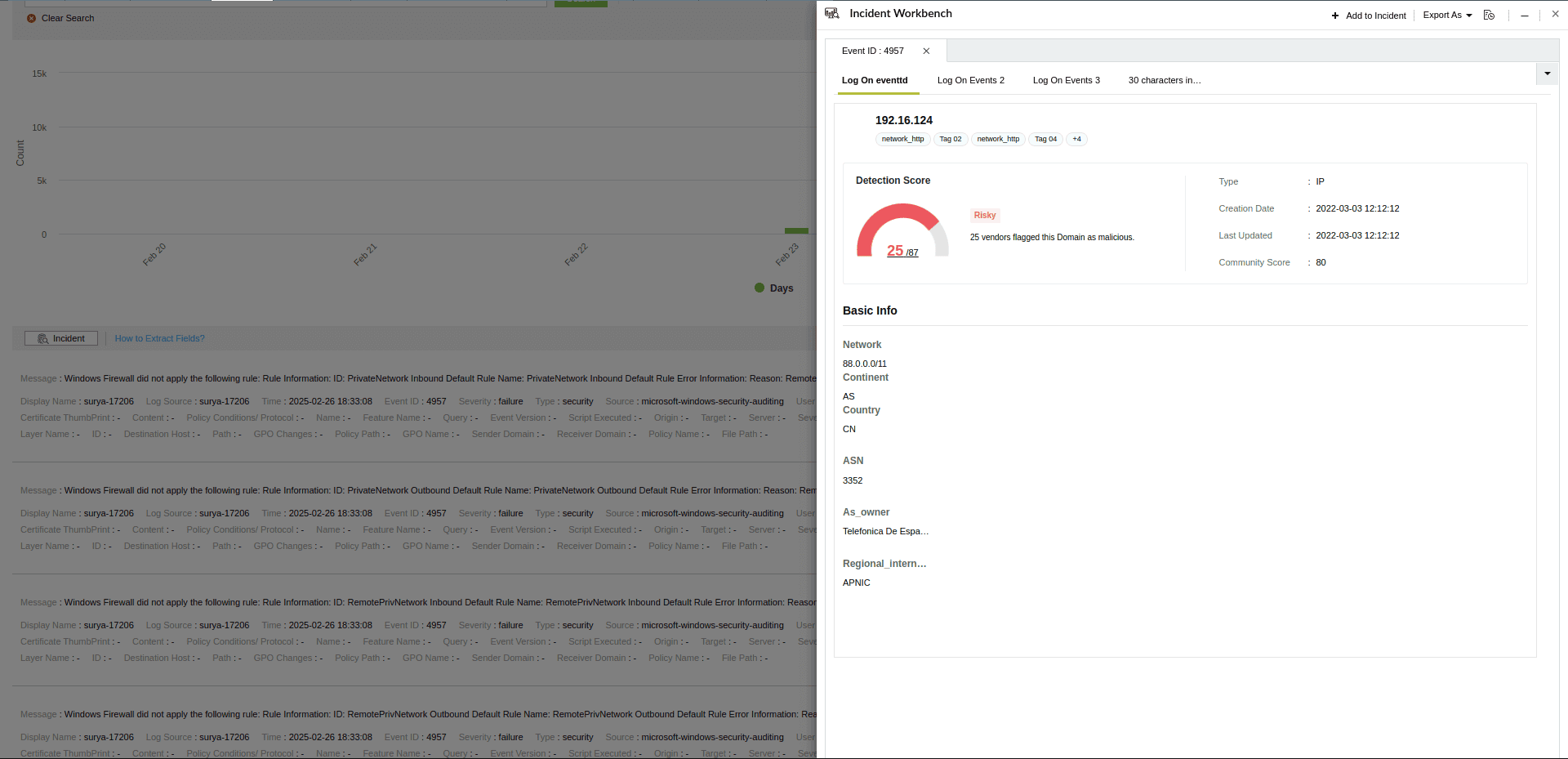This screenshot has height=759, width=1568.
Task: Click the Detection Score heading
Action: (893, 181)
